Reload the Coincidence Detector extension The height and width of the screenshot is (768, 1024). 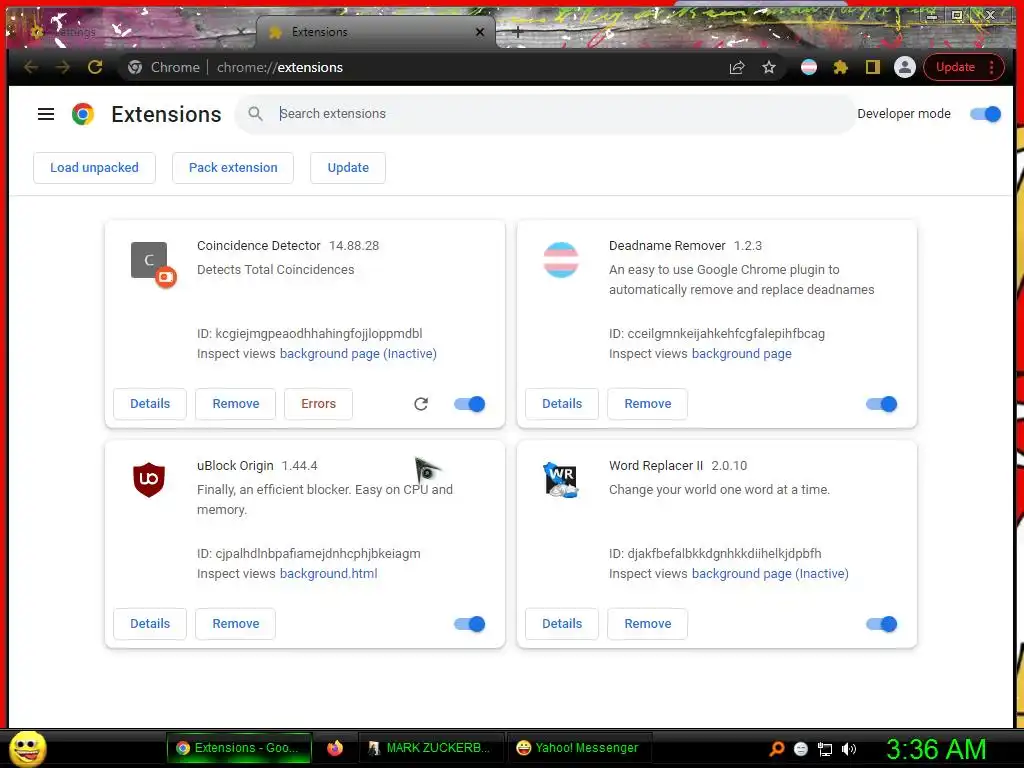421,404
